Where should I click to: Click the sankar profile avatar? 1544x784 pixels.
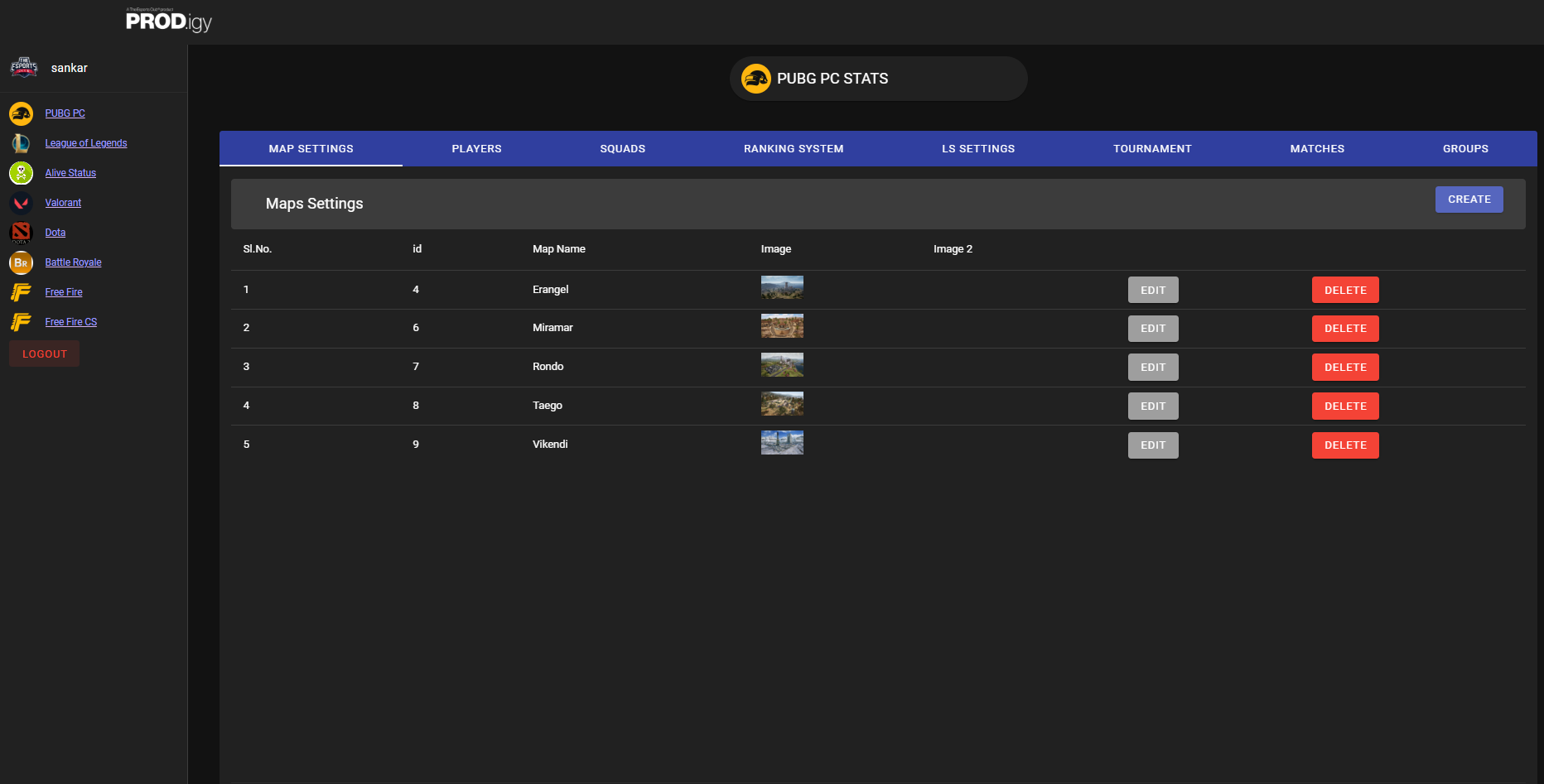pyautogui.click(x=24, y=67)
